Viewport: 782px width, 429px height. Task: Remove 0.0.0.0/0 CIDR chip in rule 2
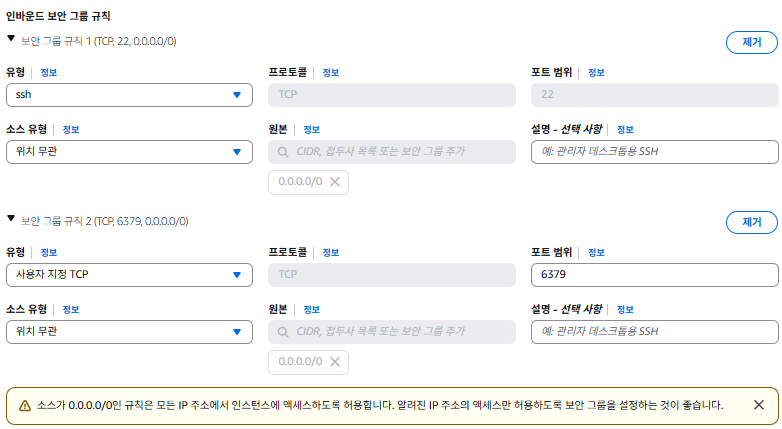pyautogui.click(x=335, y=362)
